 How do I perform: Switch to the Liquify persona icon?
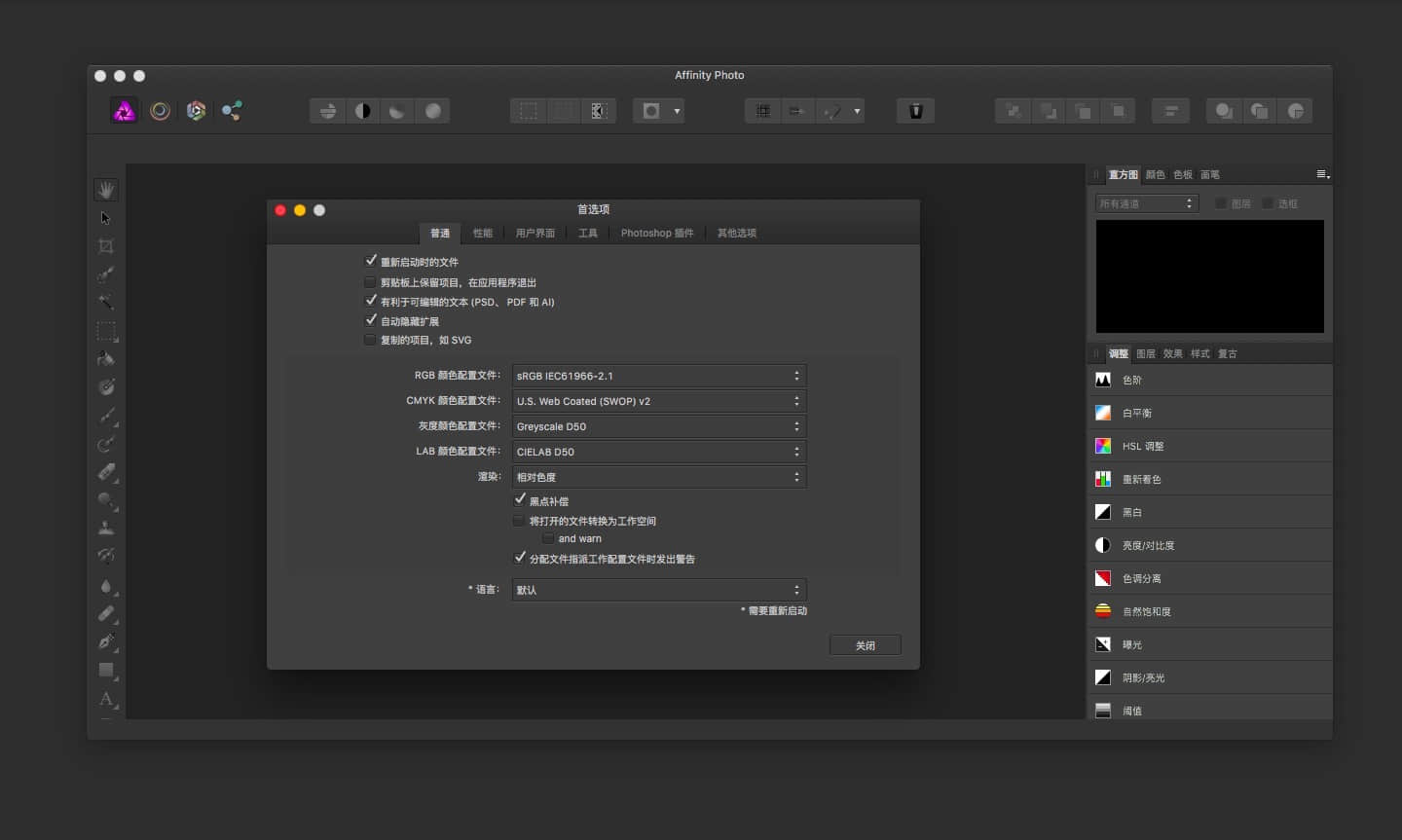[161, 111]
